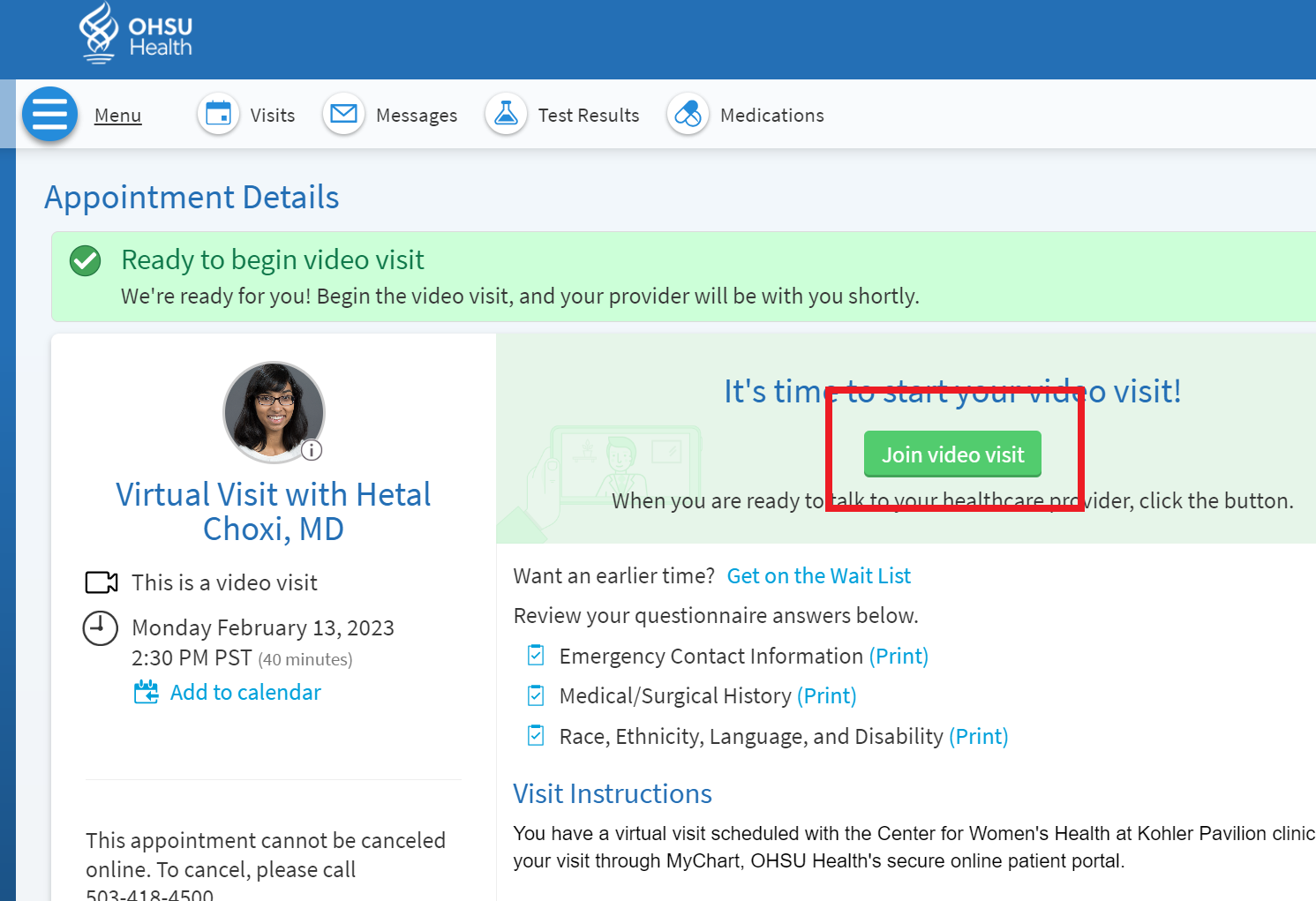Click the Messages envelope icon
Image resolution: width=1316 pixels, height=901 pixels.
[343, 115]
